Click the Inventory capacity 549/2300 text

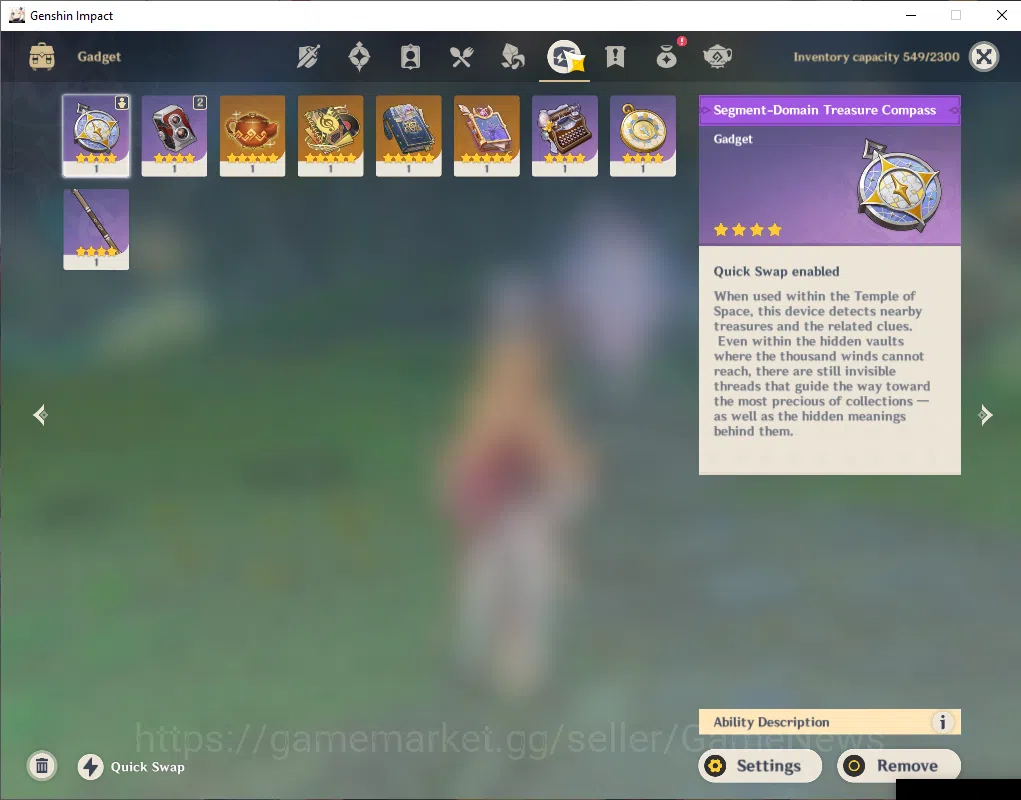tap(876, 57)
